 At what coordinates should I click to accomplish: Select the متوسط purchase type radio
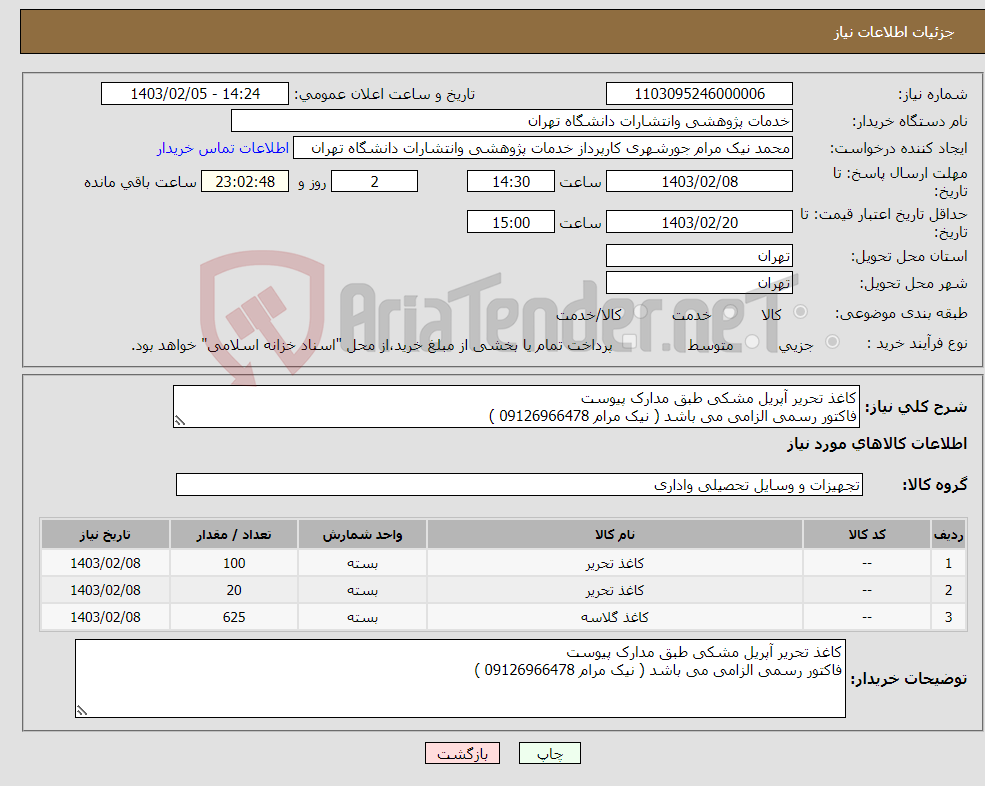tap(751, 342)
